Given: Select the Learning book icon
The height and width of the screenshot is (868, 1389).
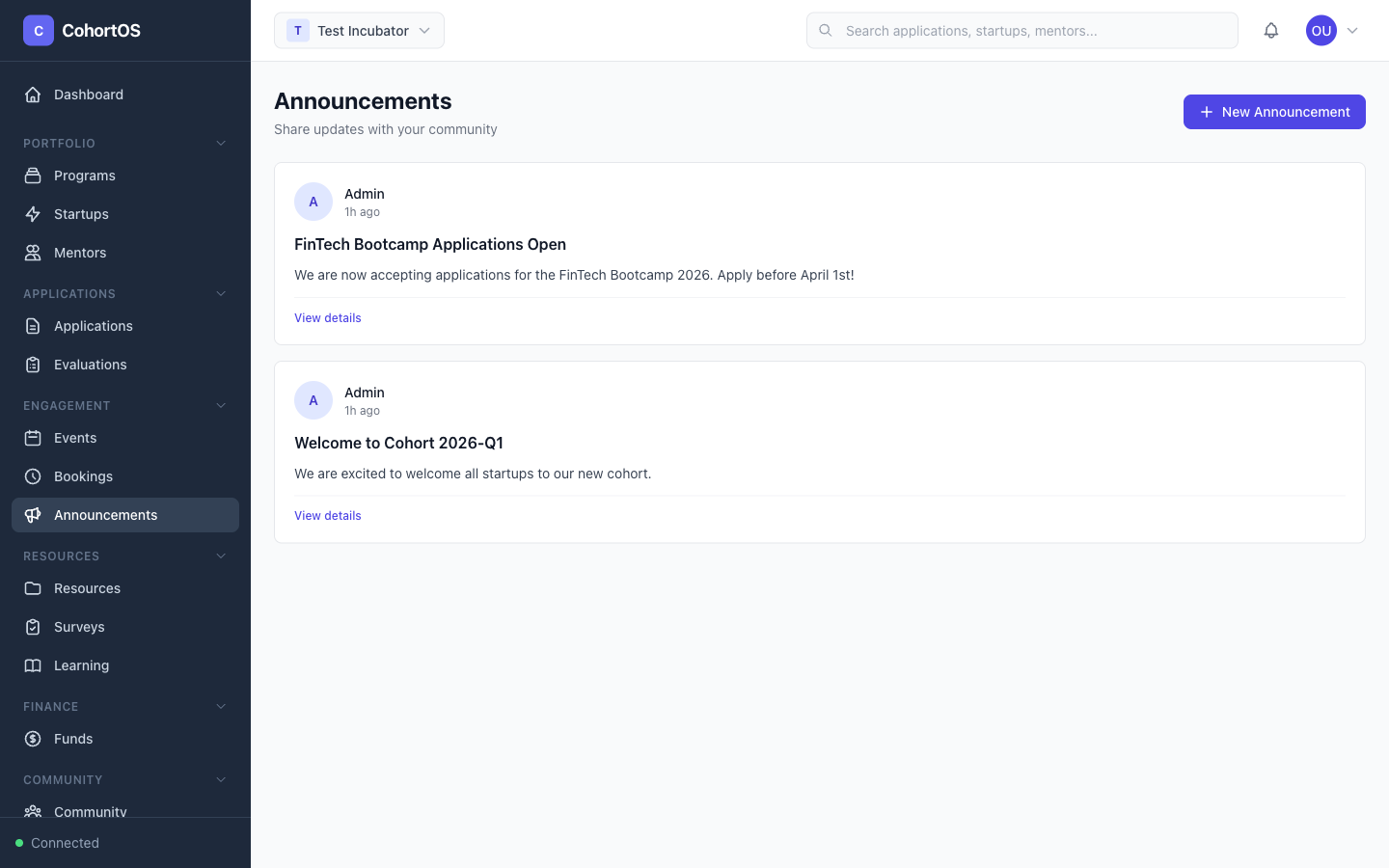Looking at the screenshot, I should pyautogui.click(x=32, y=665).
